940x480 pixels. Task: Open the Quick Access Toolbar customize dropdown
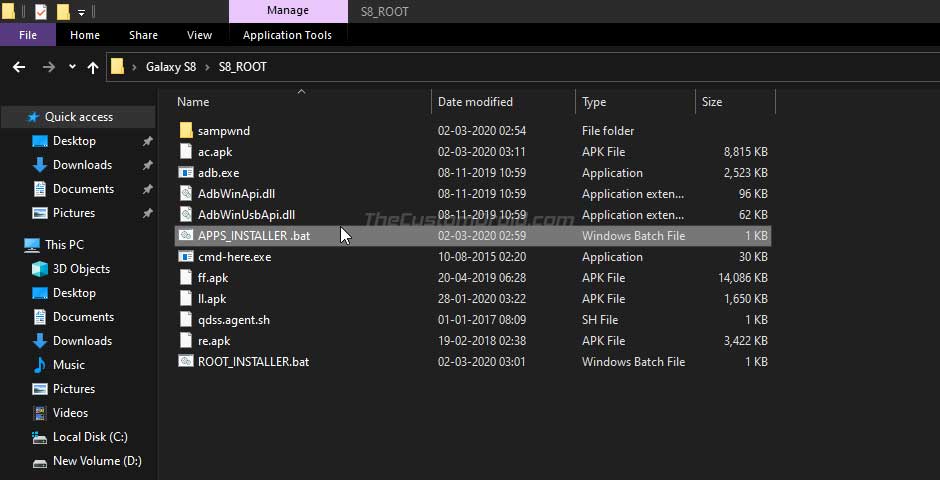(x=82, y=12)
